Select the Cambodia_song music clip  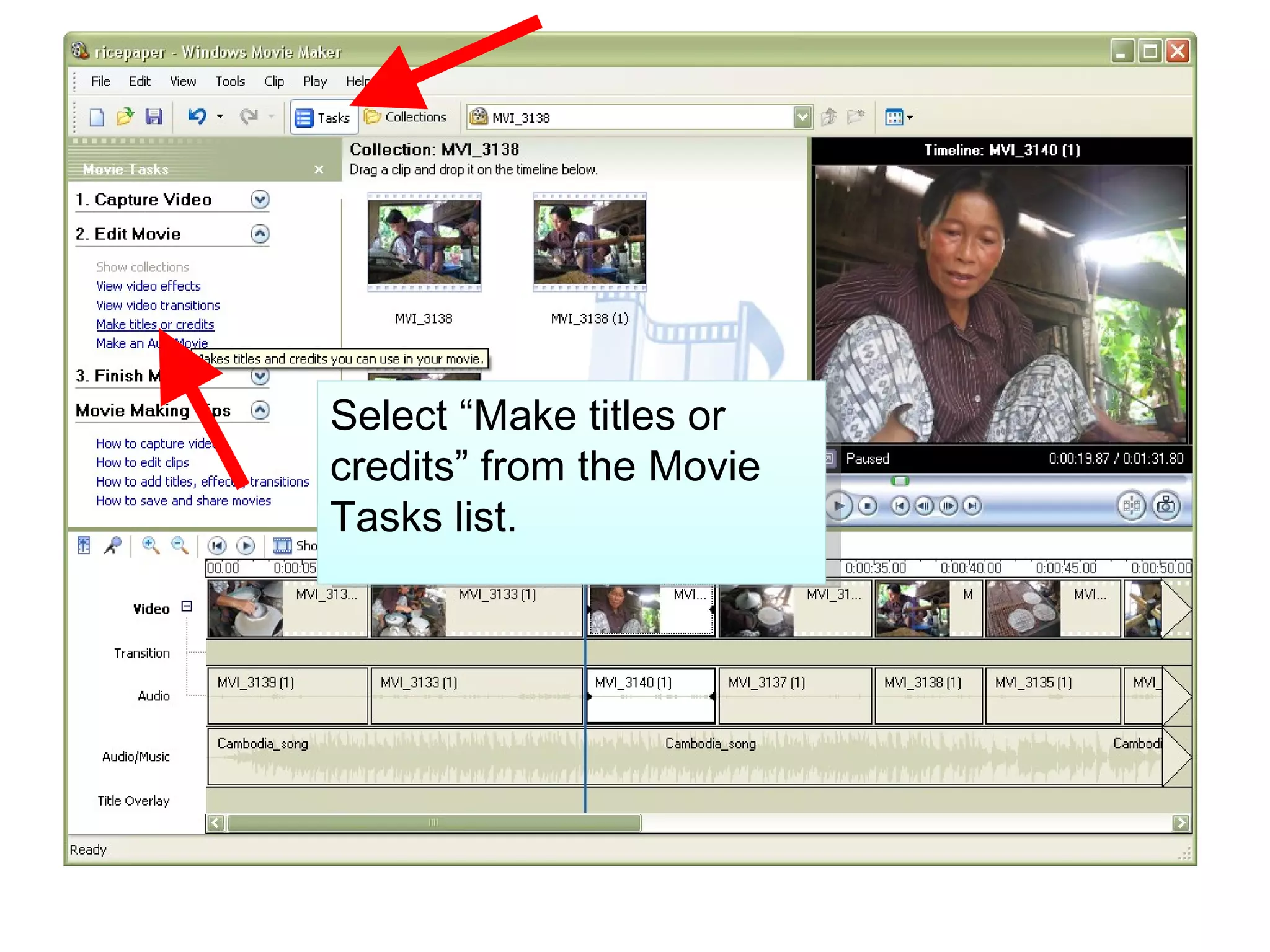pyautogui.click(x=685, y=757)
